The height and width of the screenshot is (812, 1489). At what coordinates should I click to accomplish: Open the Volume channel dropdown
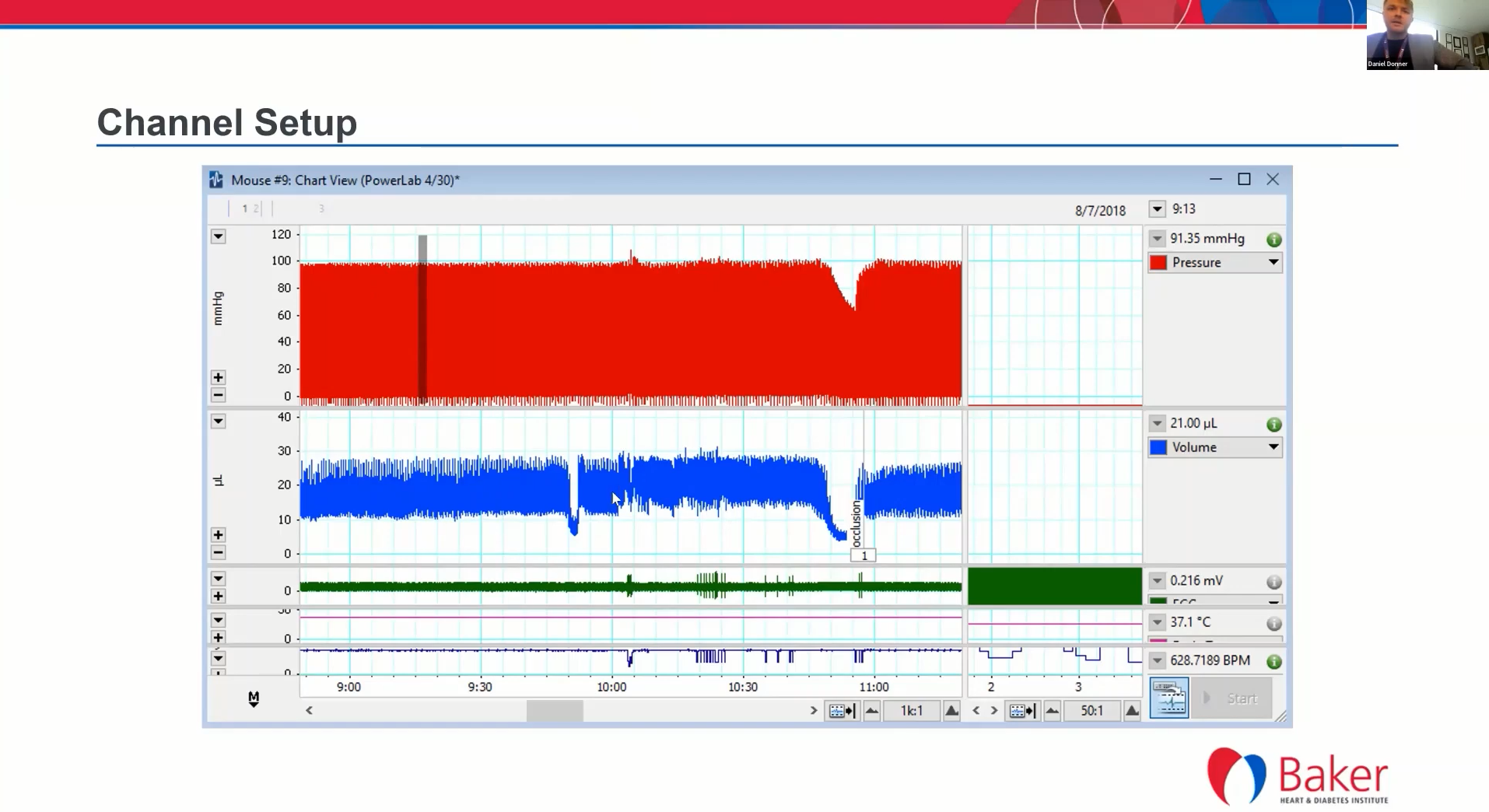pos(1273,447)
